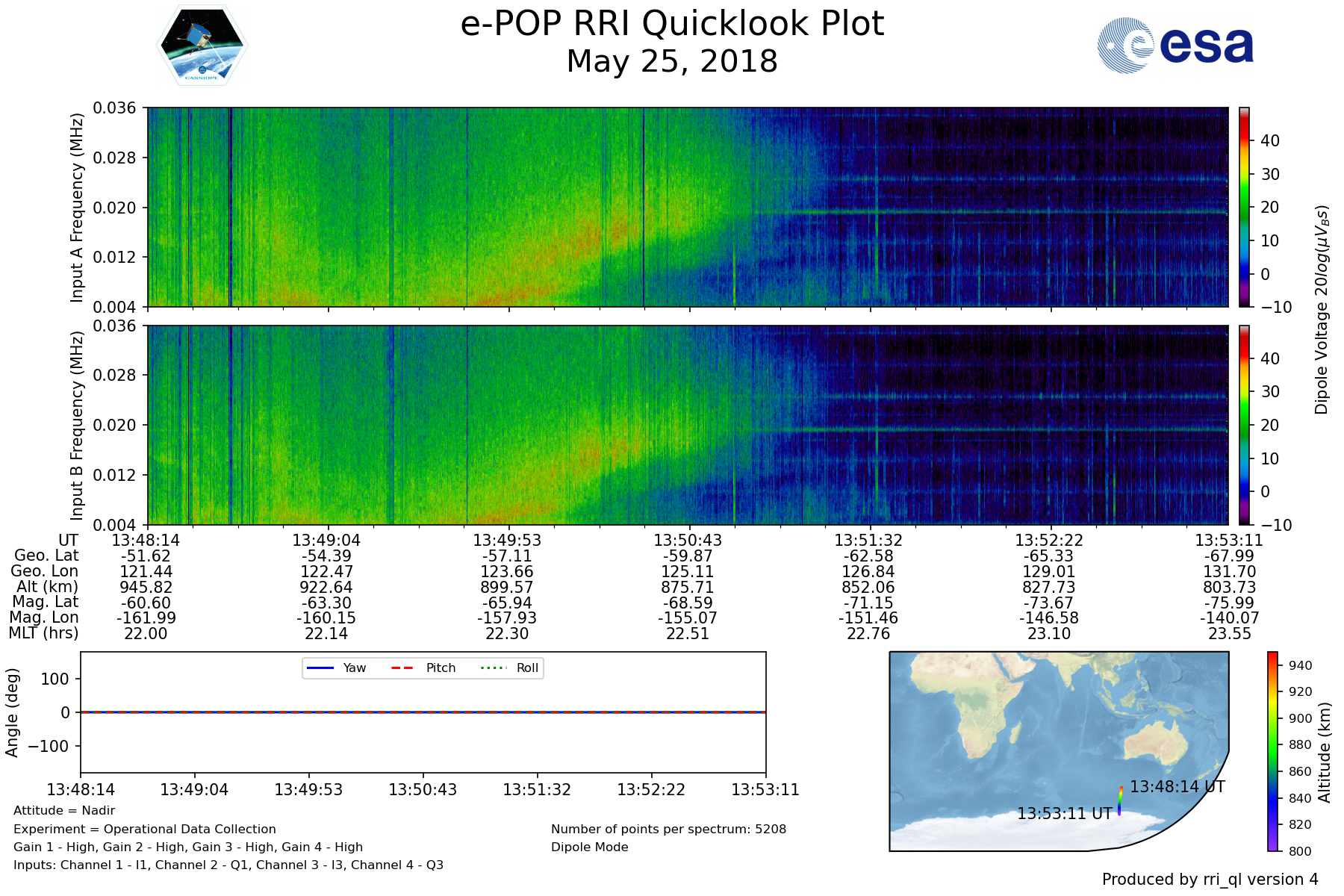Click the blue Yaw legend entry

click(336, 668)
